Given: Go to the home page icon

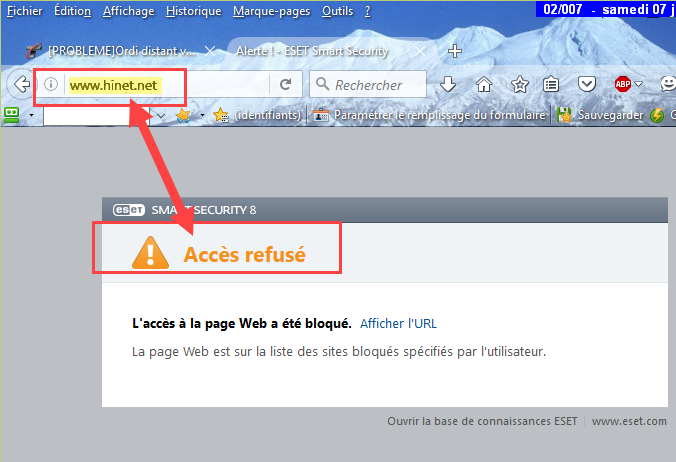Looking at the screenshot, I should click(x=484, y=84).
